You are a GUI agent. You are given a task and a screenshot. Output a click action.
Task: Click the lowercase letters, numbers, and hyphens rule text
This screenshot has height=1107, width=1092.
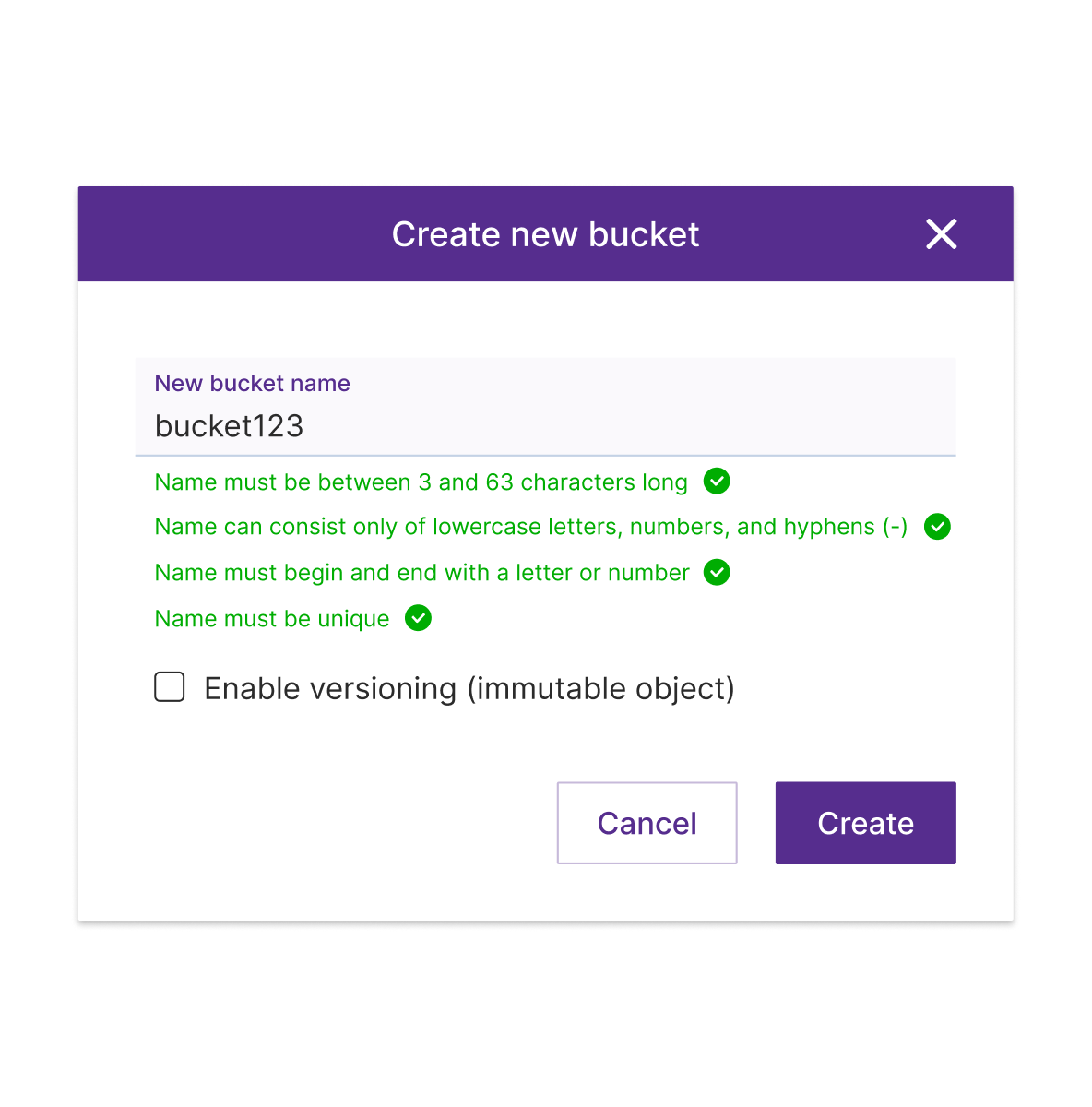click(531, 527)
